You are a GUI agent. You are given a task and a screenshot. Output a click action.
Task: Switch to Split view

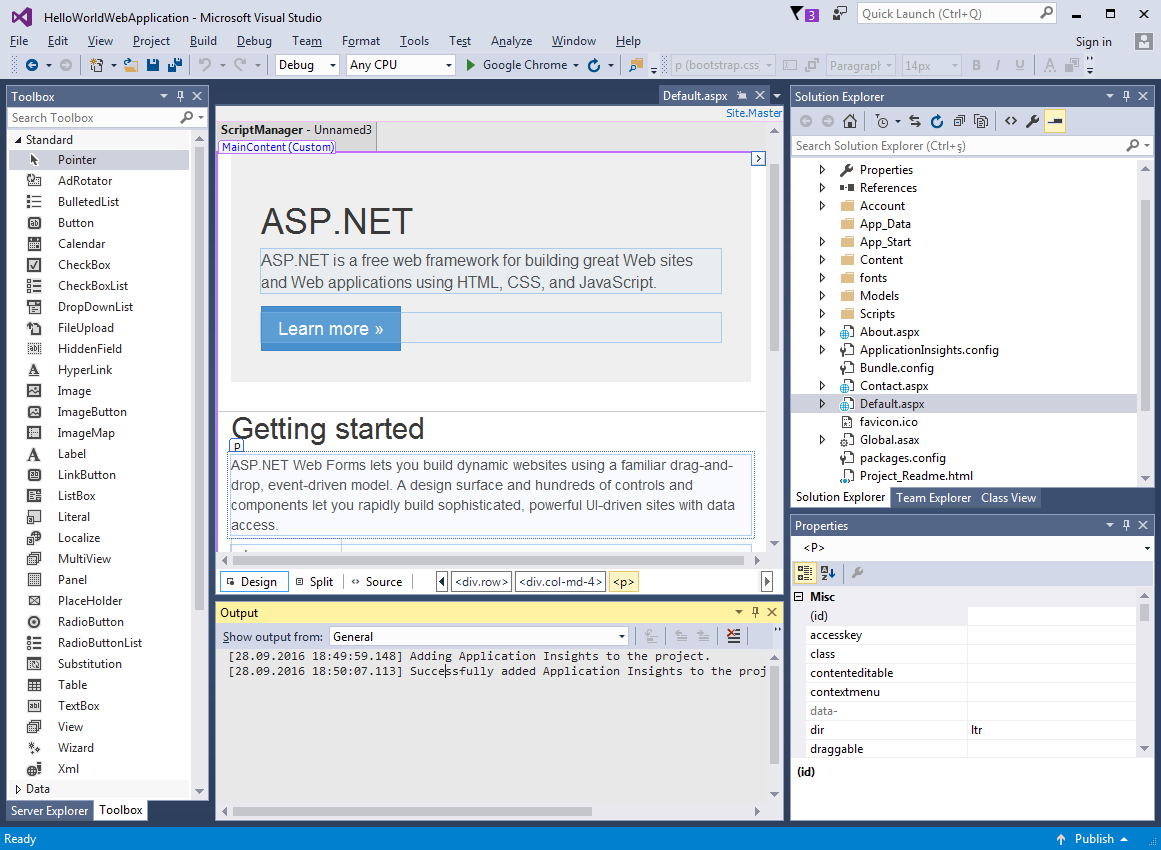click(314, 582)
